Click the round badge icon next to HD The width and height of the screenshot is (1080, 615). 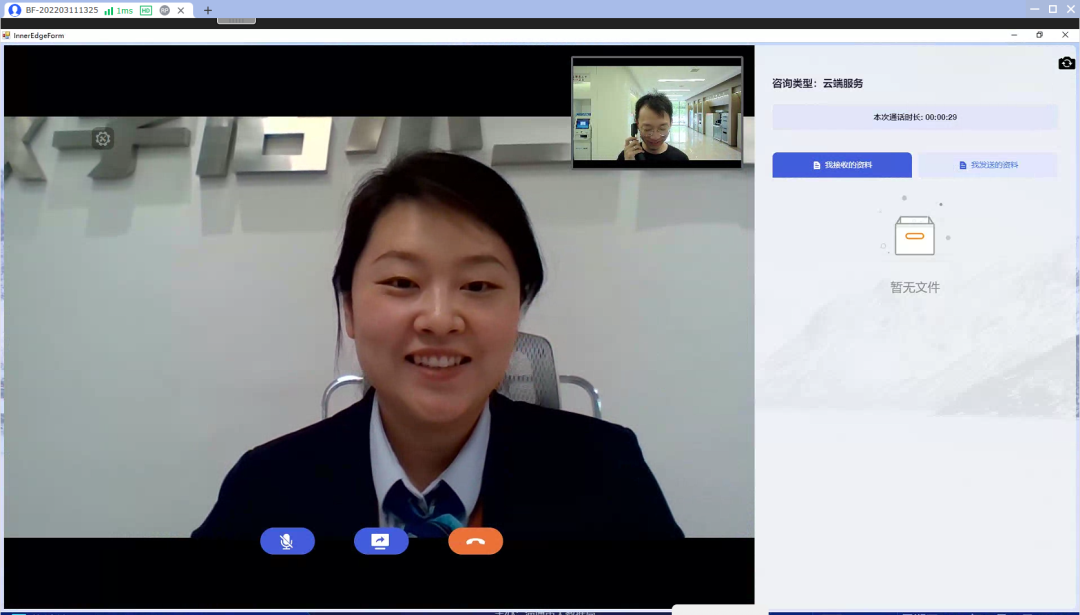(165, 10)
